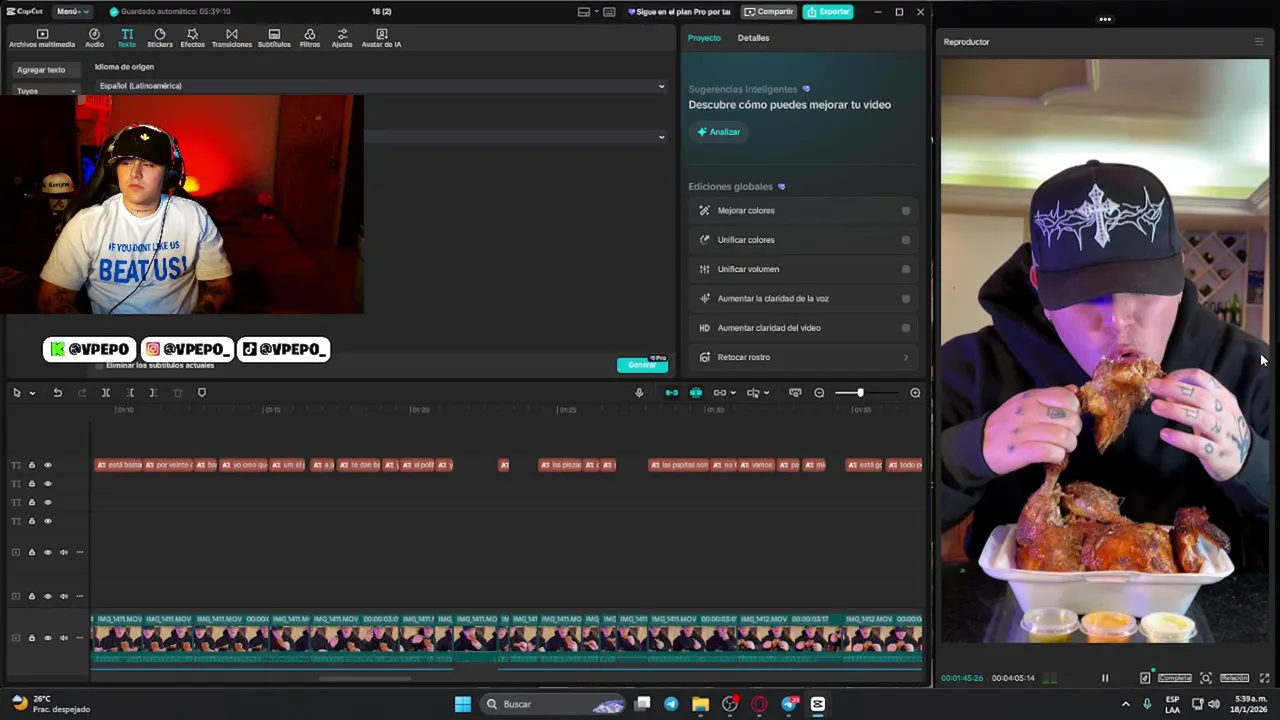Click the Completa quality button in player

[1174, 678]
